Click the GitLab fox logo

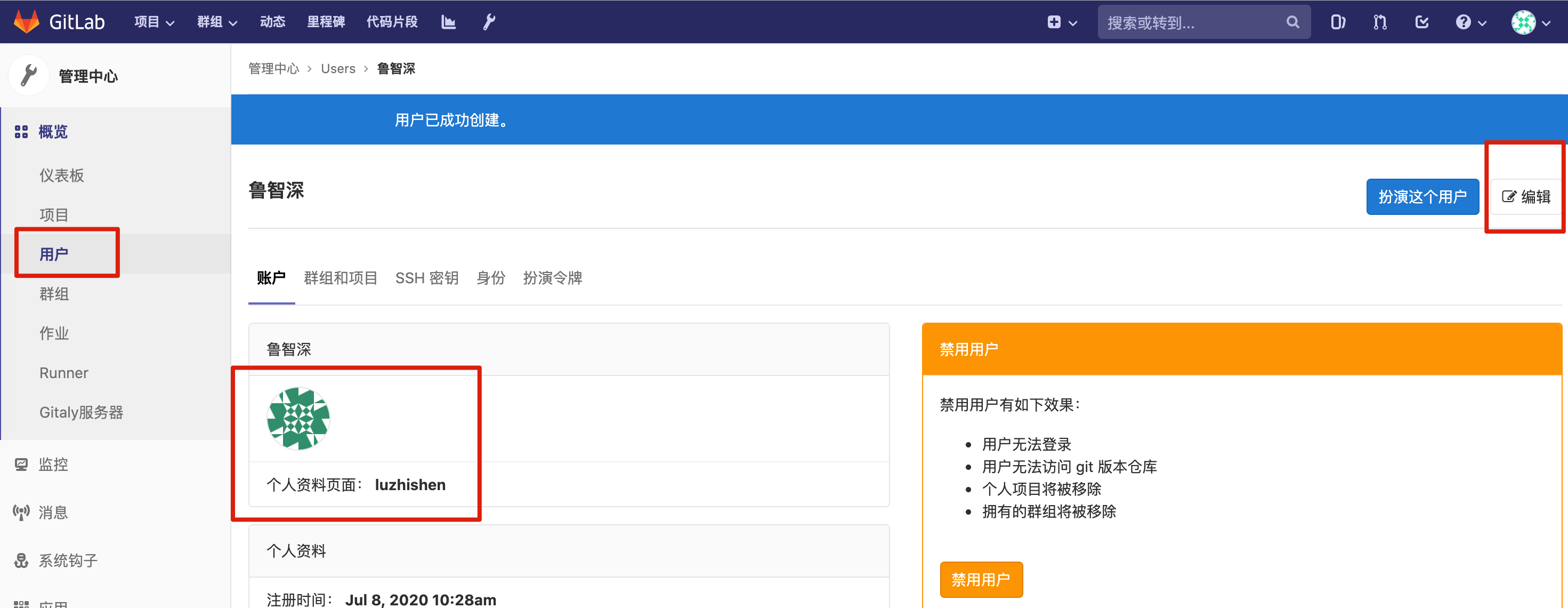tap(26, 22)
